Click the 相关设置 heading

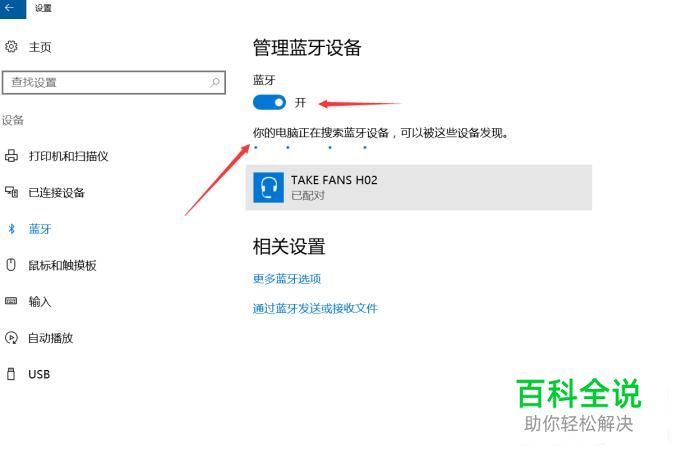tap(289, 246)
